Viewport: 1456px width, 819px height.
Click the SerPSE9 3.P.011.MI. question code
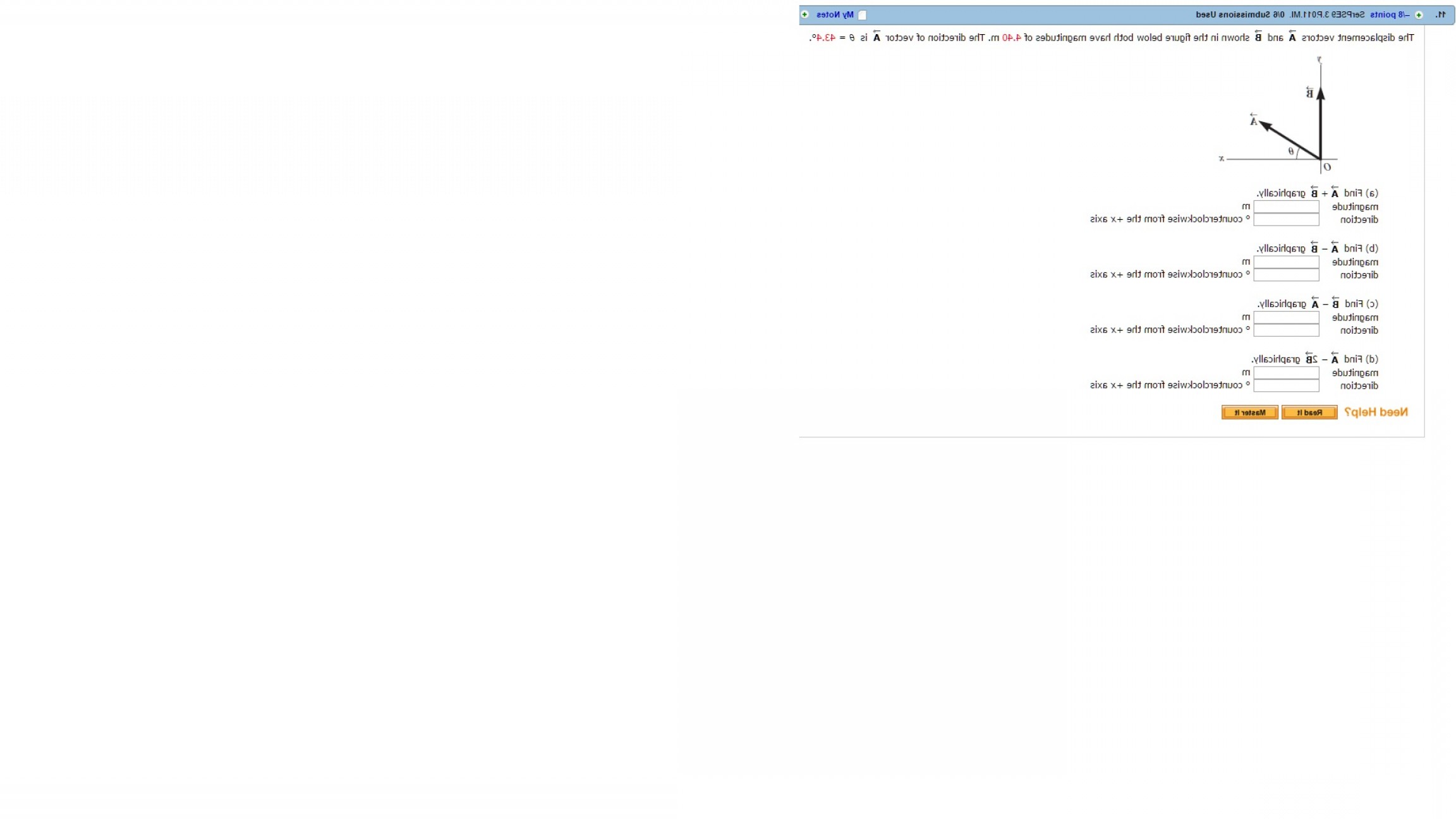(x=1327, y=15)
